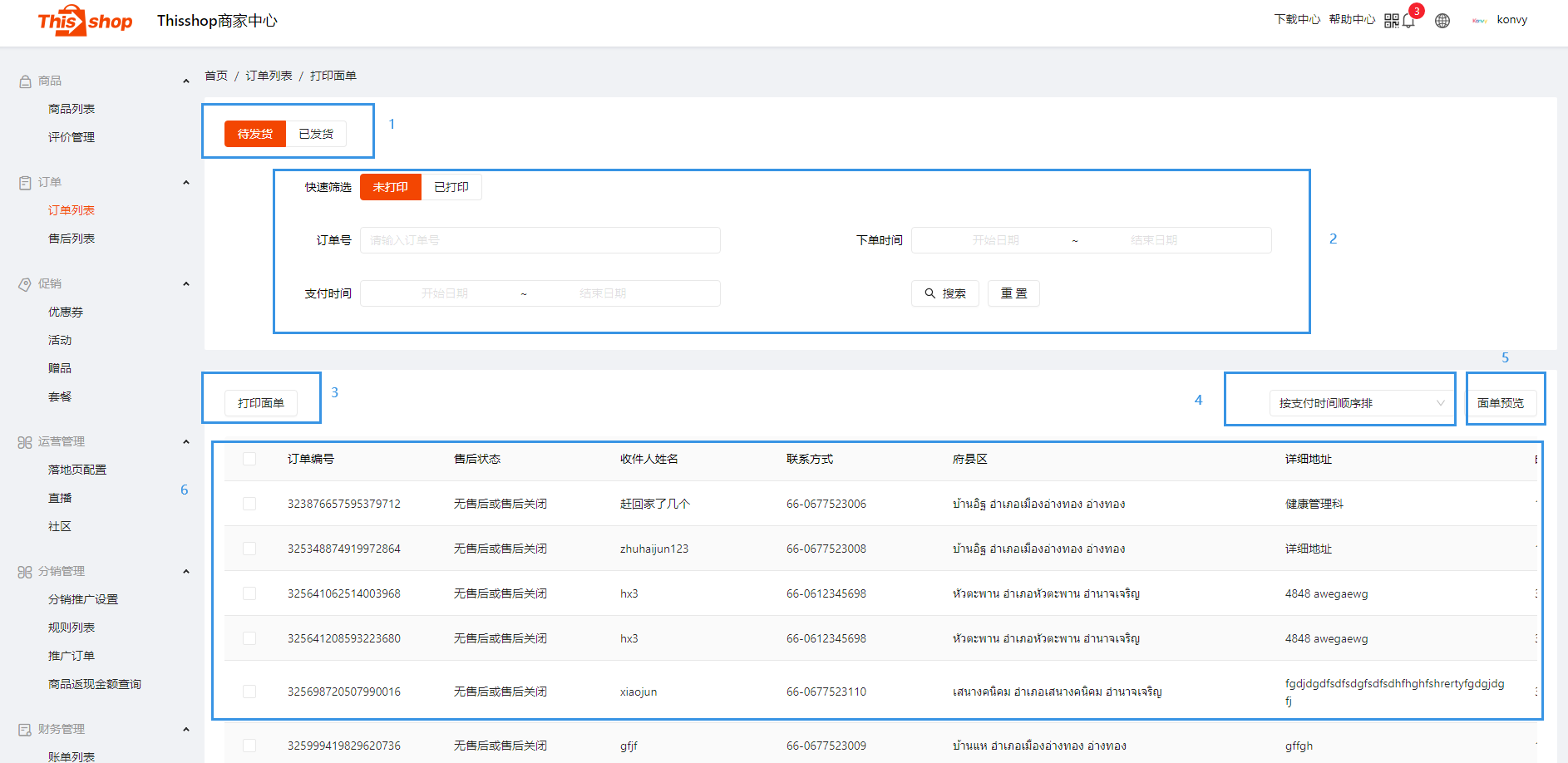Click the 促销 tag icon in sidebar
Image resolution: width=1568 pixels, height=763 pixels.
click(25, 284)
